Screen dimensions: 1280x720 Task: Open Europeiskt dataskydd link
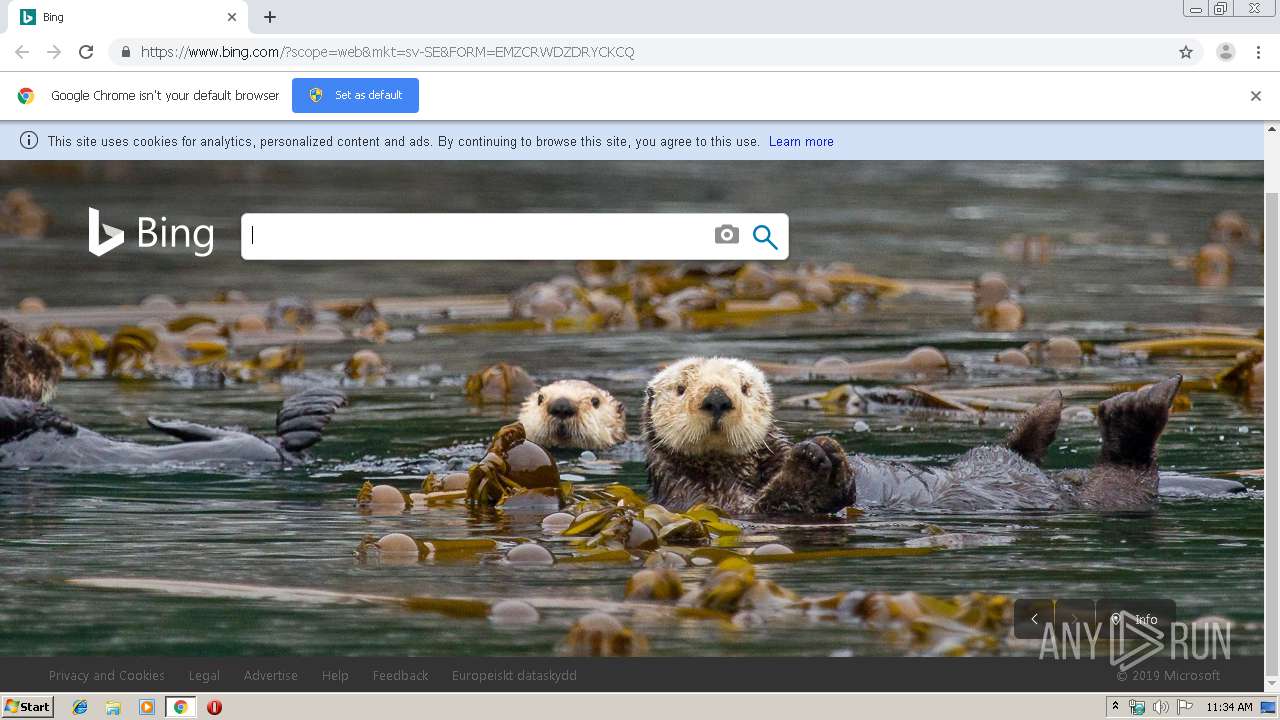tap(514, 676)
